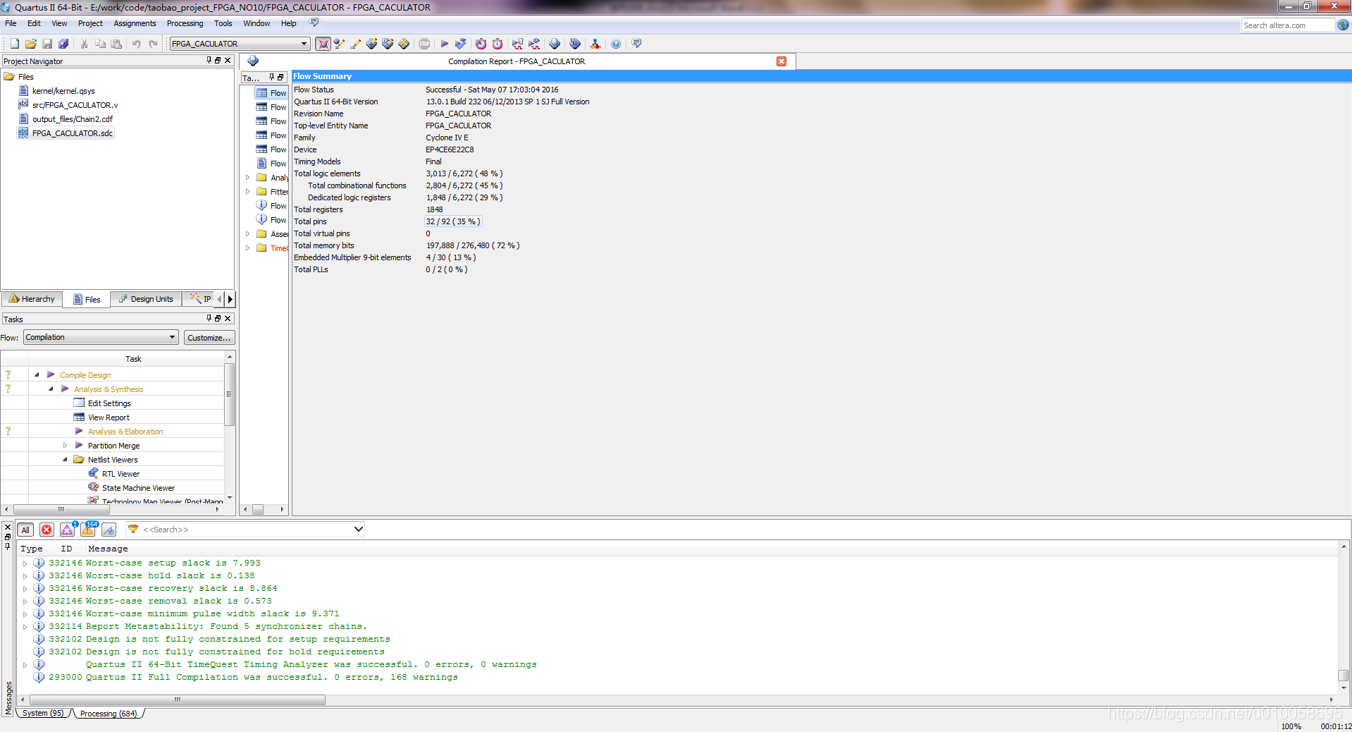Screen dimensions: 1352x732
Task: Click the Help toolbar icon
Action: click(x=616, y=44)
